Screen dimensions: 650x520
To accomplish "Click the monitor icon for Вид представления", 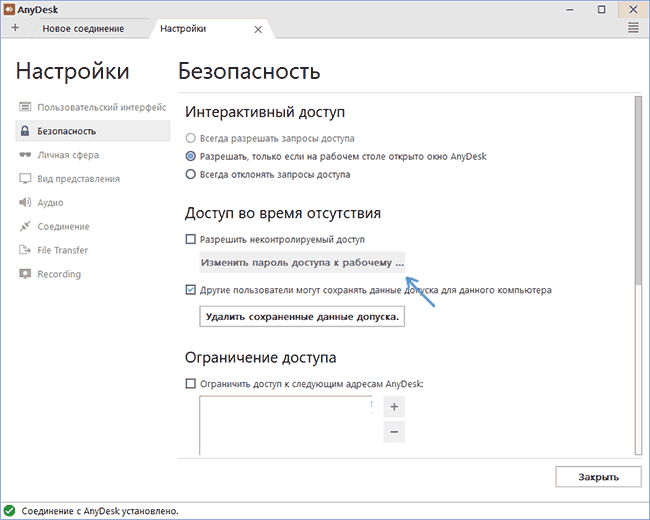I will (x=25, y=179).
